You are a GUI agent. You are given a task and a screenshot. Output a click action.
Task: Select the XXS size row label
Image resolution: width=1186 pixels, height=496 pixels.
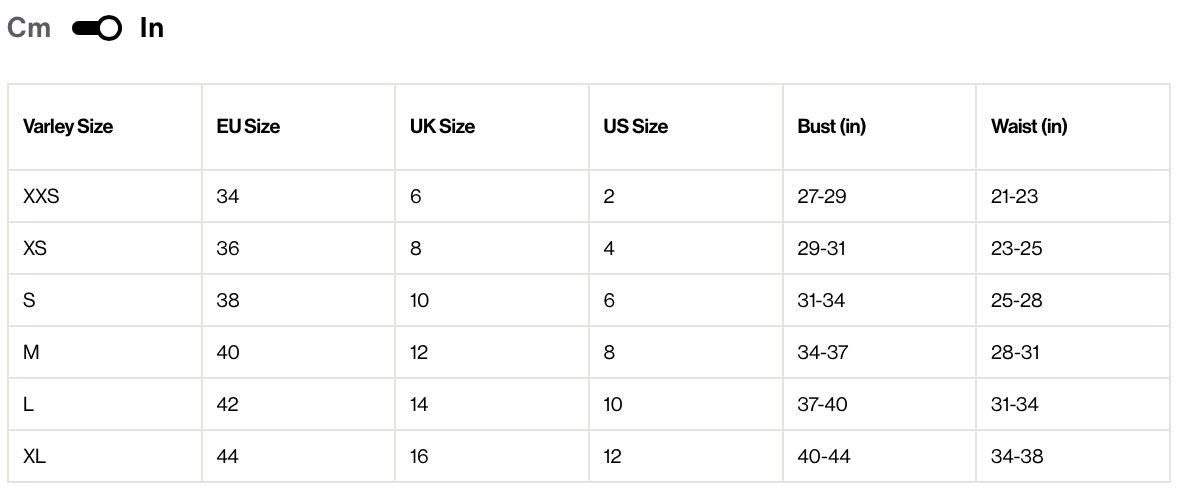tap(41, 197)
